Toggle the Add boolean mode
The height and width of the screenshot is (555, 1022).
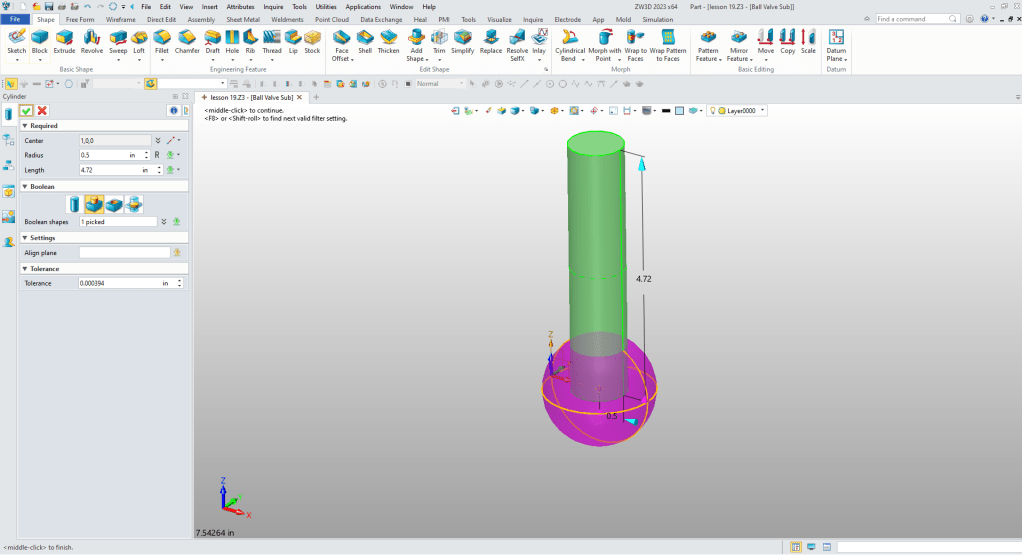pos(95,204)
